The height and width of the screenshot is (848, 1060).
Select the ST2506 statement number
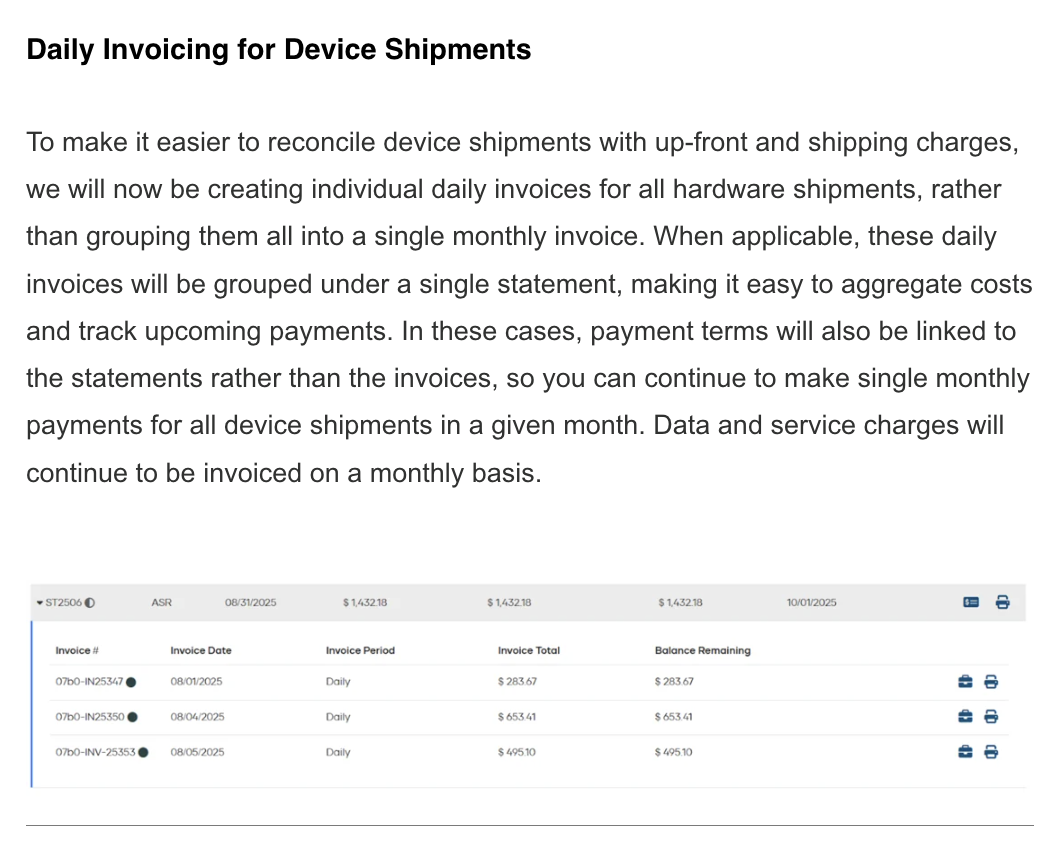point(64,603)
